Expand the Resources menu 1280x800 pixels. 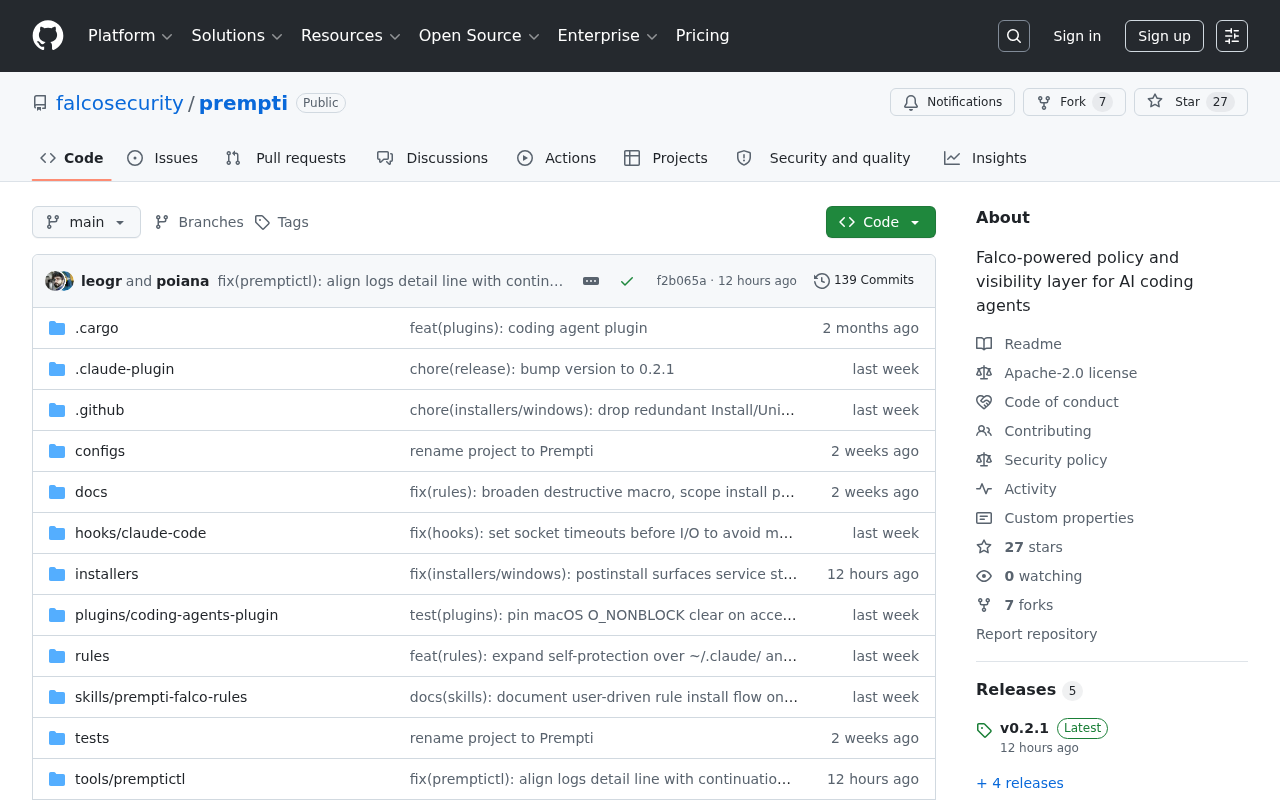coord(351,36)
